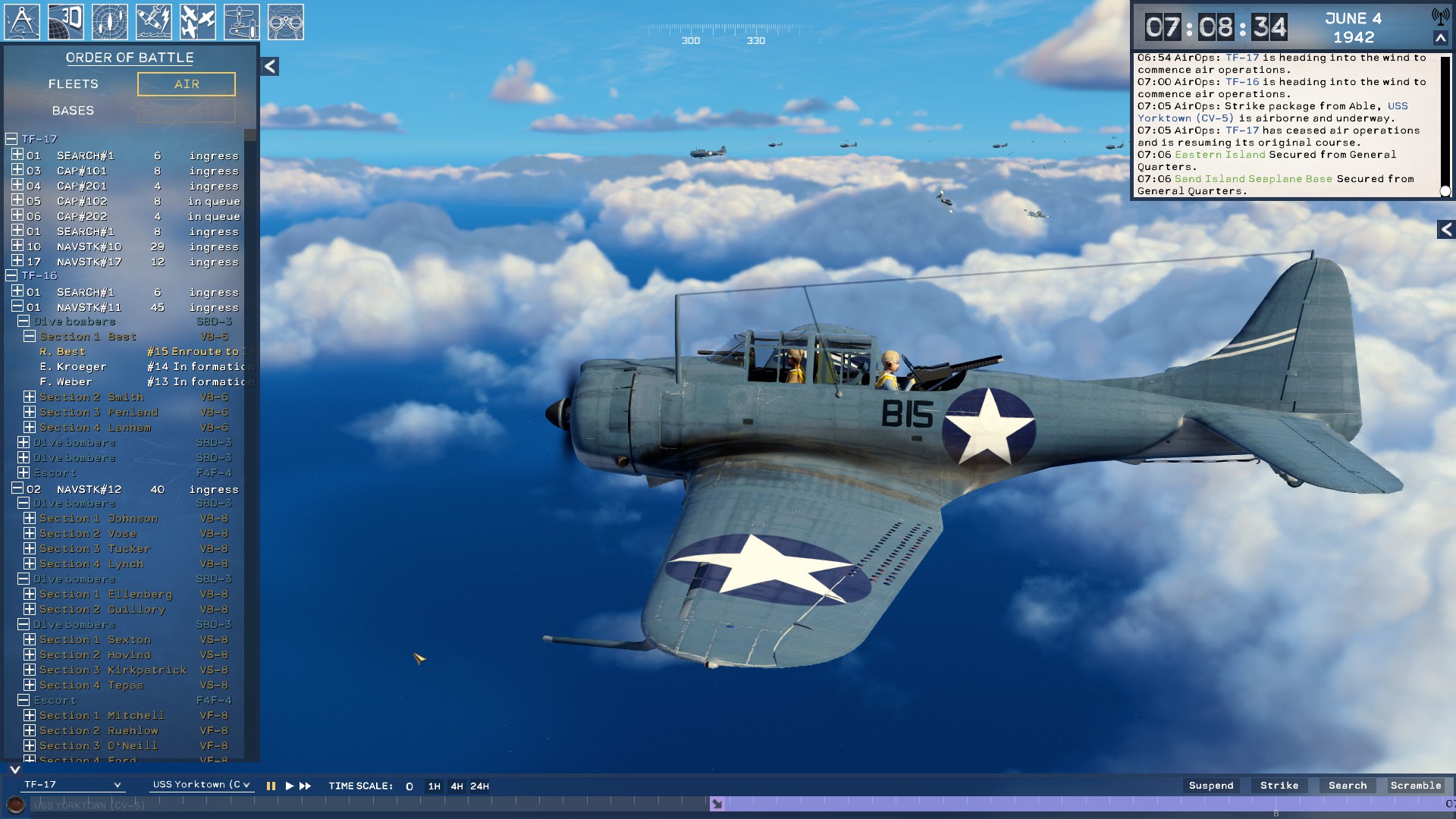This screenshot has height=819, width=1456.
Task: Switch to the 3D globe view
Action: coord(66,21)
